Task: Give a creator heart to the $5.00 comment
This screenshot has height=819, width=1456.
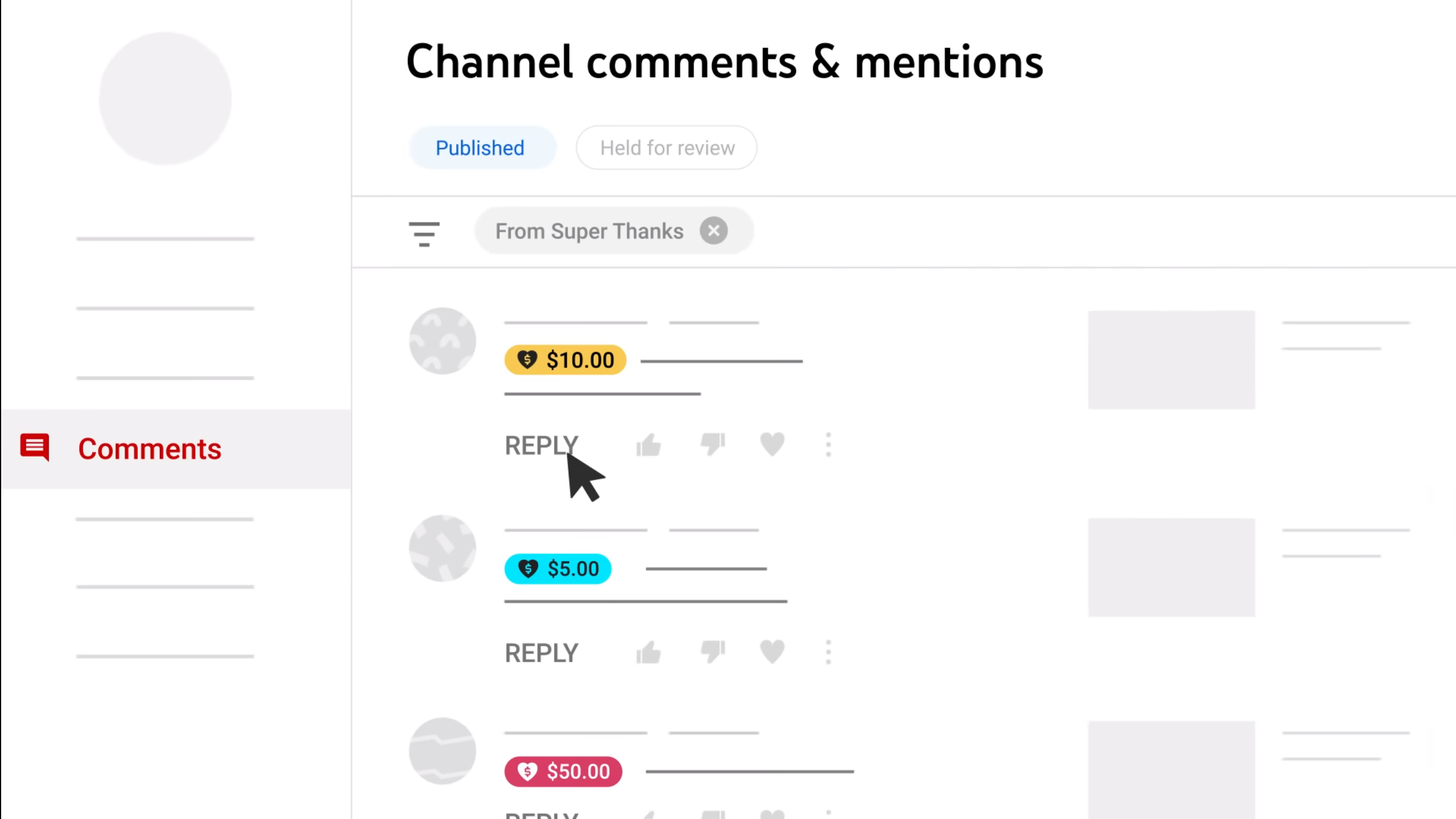Action: click(772, 652)
